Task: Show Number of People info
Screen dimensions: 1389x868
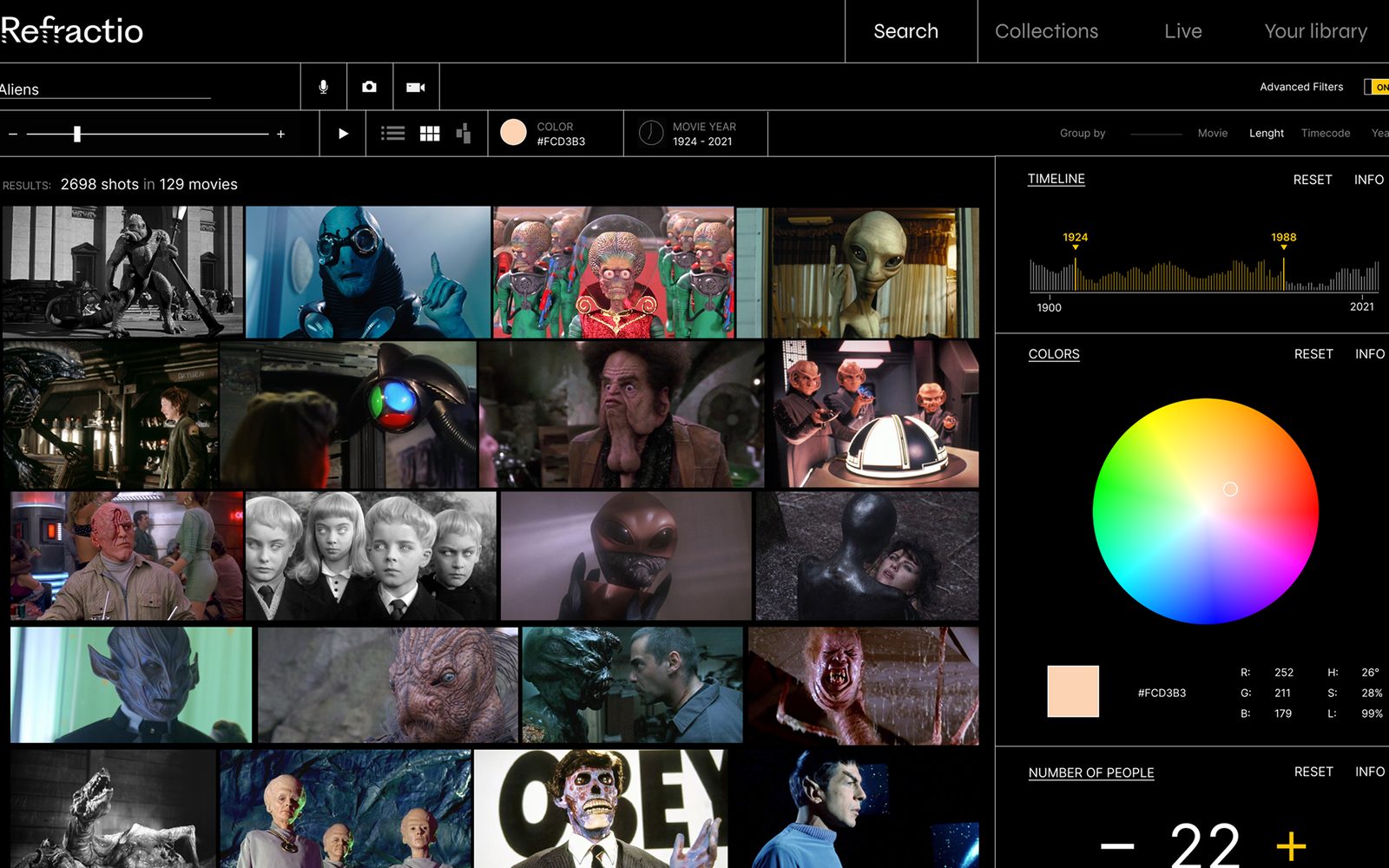Action: point(1370,772)
